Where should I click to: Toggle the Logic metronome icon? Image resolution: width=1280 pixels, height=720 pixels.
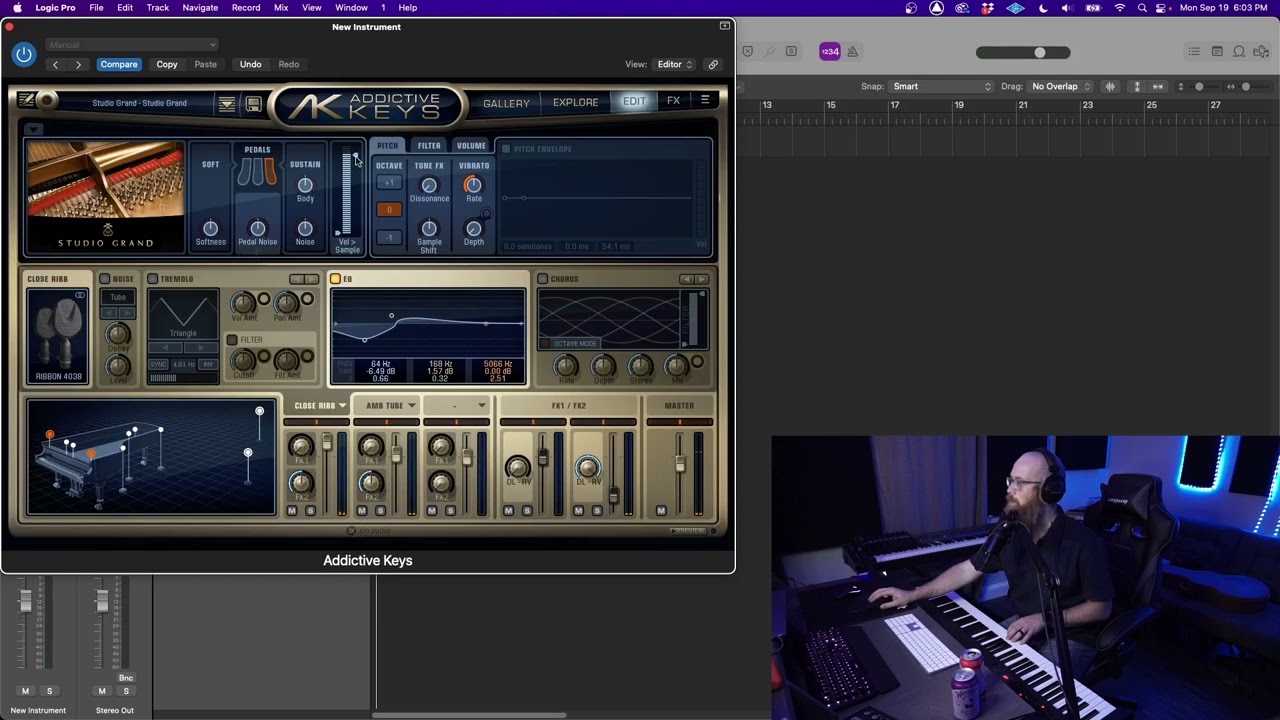(853, 52)
